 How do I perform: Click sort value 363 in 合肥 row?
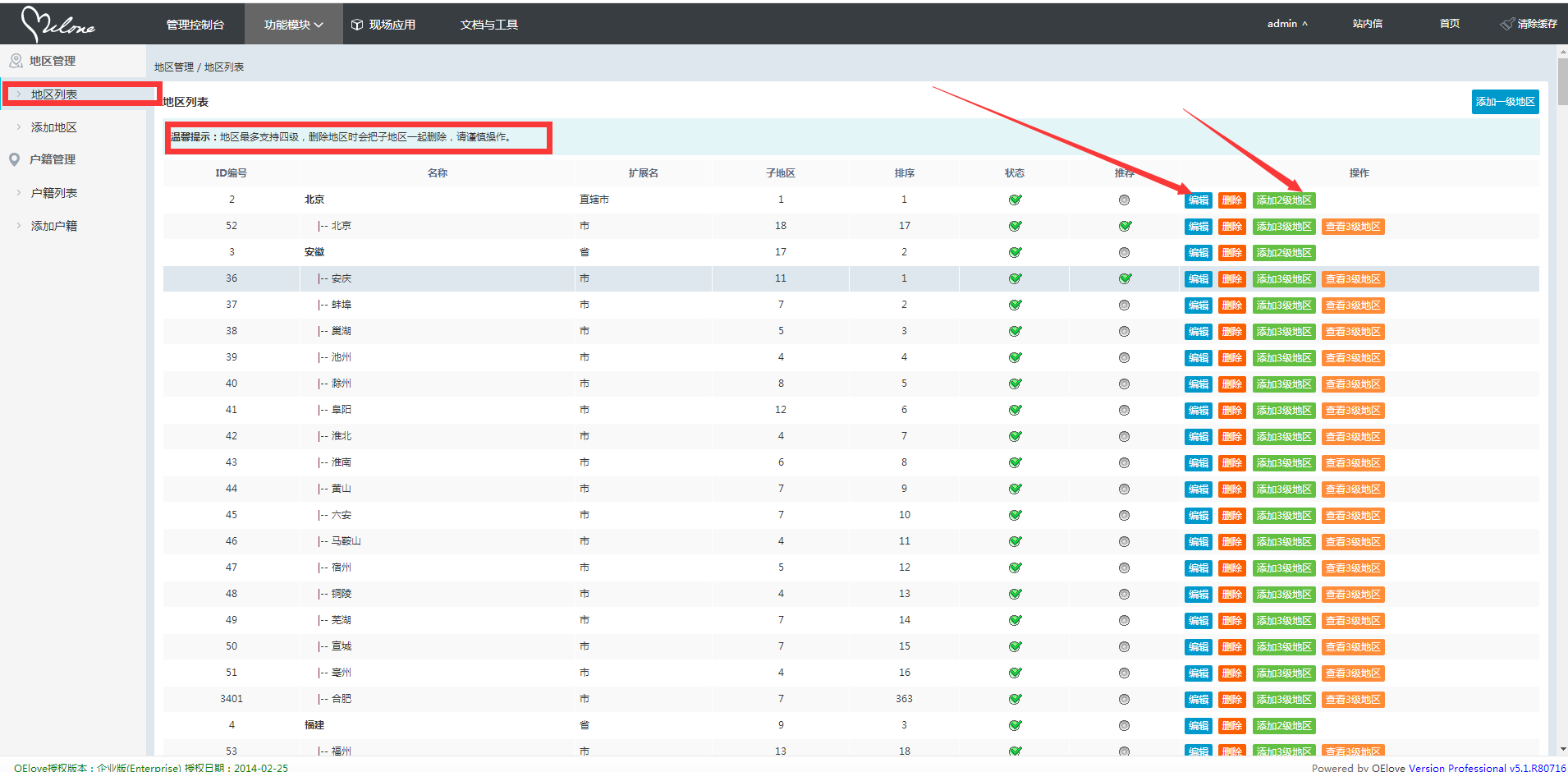[904, 699]
